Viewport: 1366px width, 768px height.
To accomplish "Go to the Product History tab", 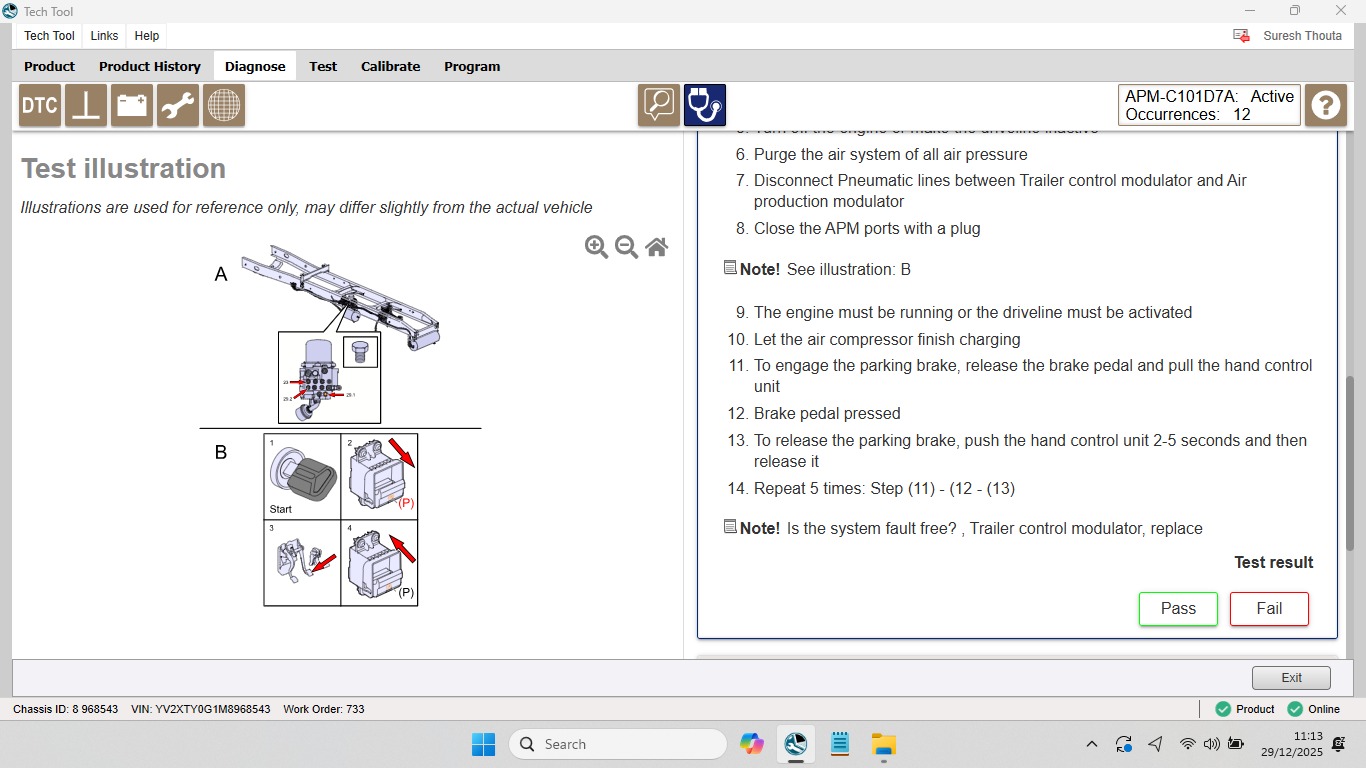I will [150, 66].
